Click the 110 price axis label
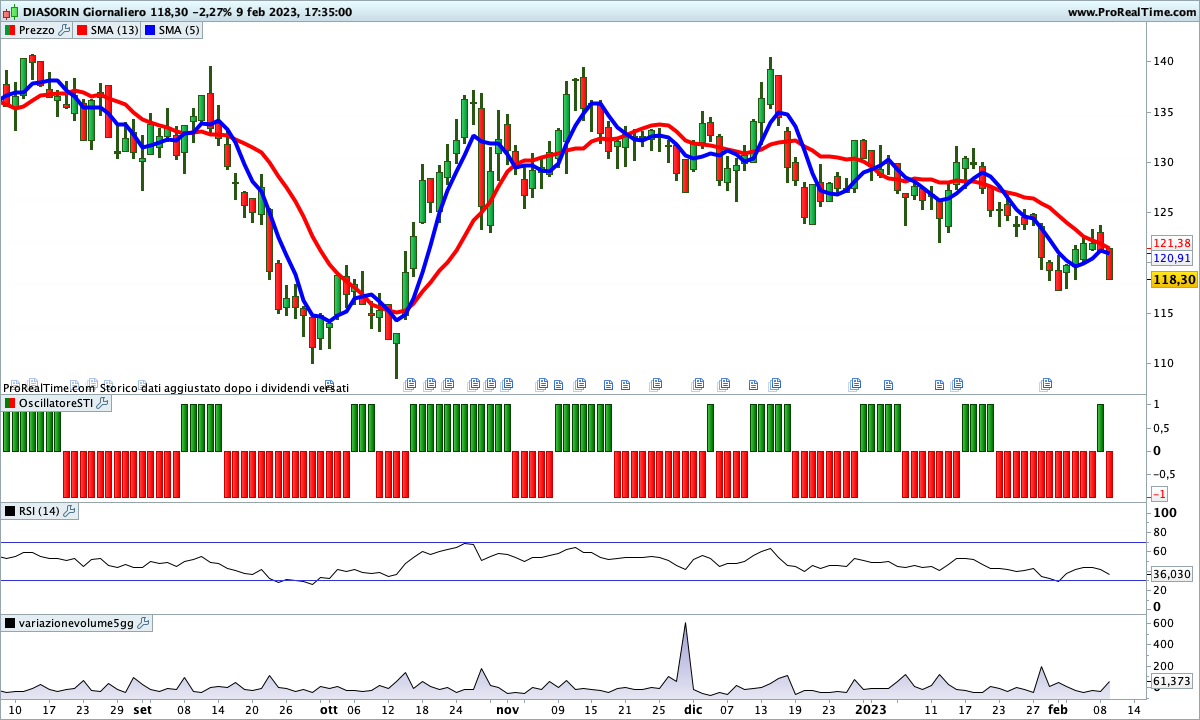 [1163, 363]
